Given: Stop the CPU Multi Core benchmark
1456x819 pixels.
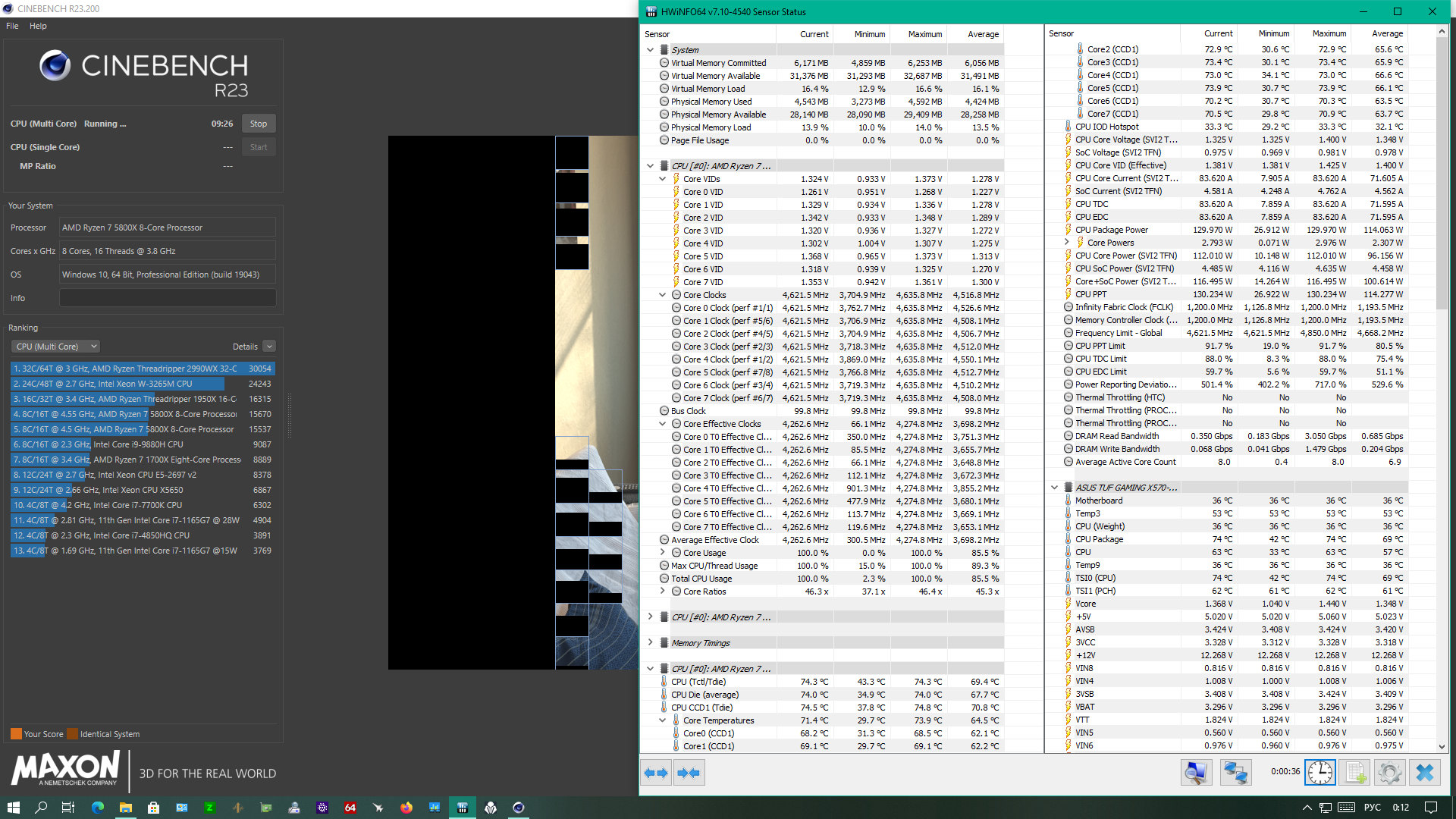Looking at the screenshot, I should (259, 124).
